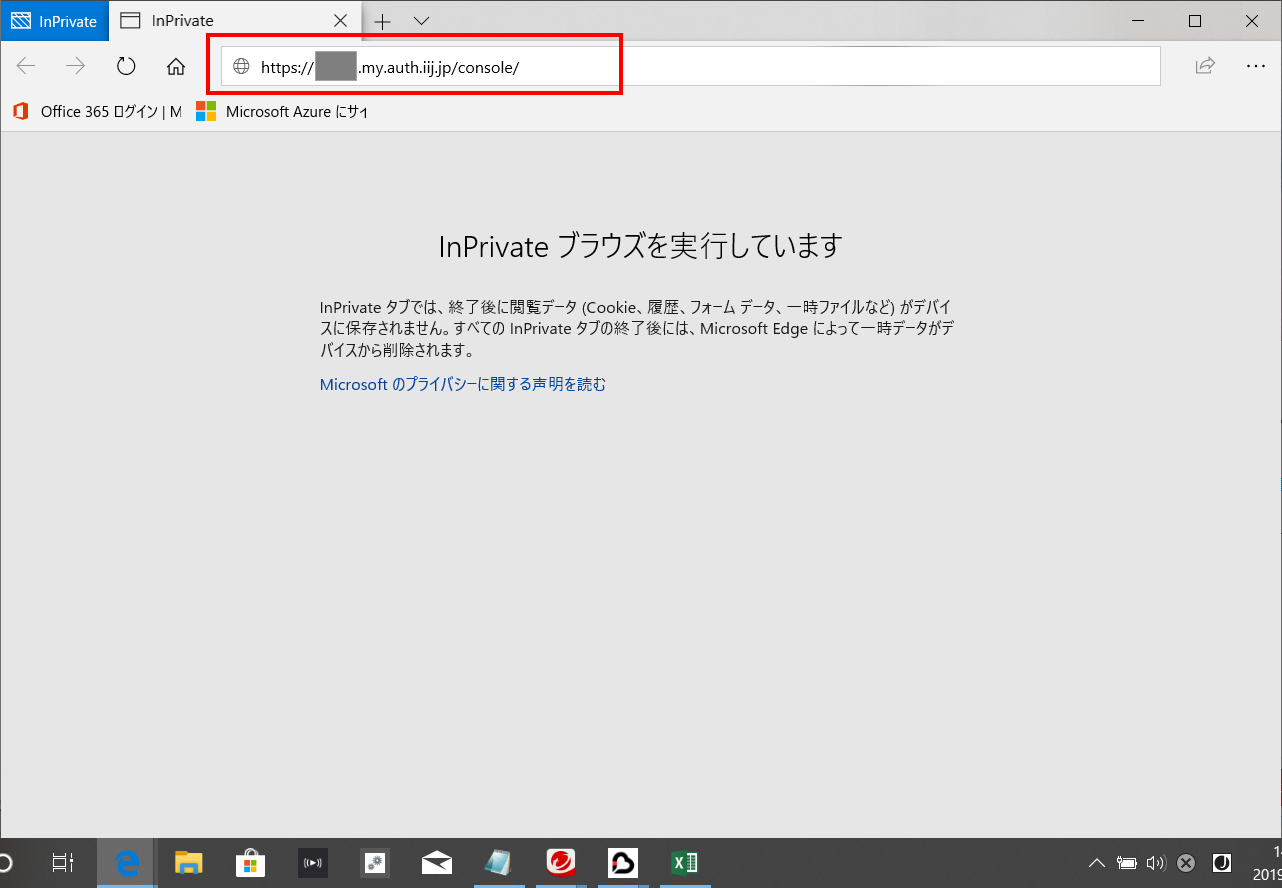Show hidden system tray icons

point(1097,863)
